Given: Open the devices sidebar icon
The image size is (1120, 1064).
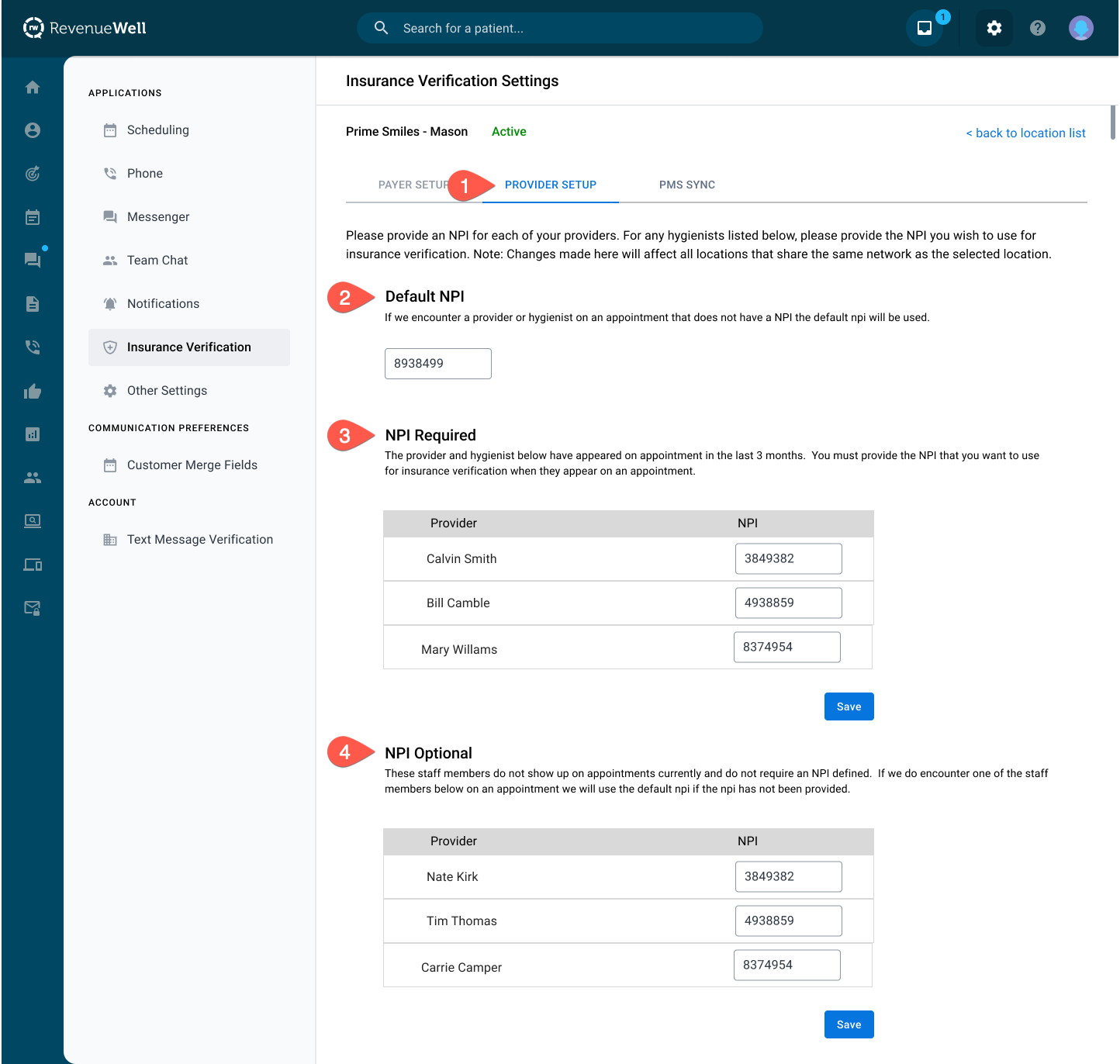Looking at the screenshot, I should click(x=33, y=565).
